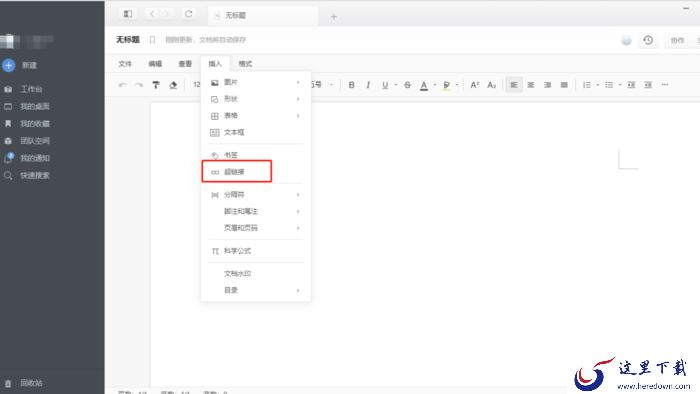Toggle italic formatting
700x394 pixels.
(x=368, y=85)
